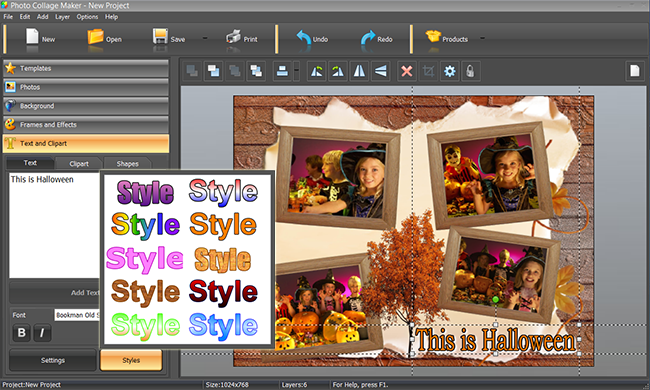This screenshot has width=650, height=390.
Task: Lock the selected layer with the padlock icon
Action: point(470,71)
